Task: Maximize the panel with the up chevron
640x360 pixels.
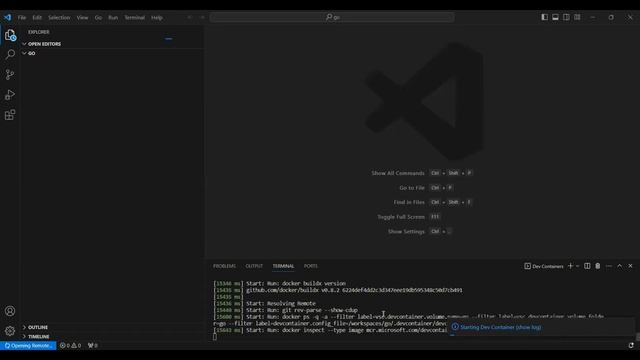Action: click(620, 266)
